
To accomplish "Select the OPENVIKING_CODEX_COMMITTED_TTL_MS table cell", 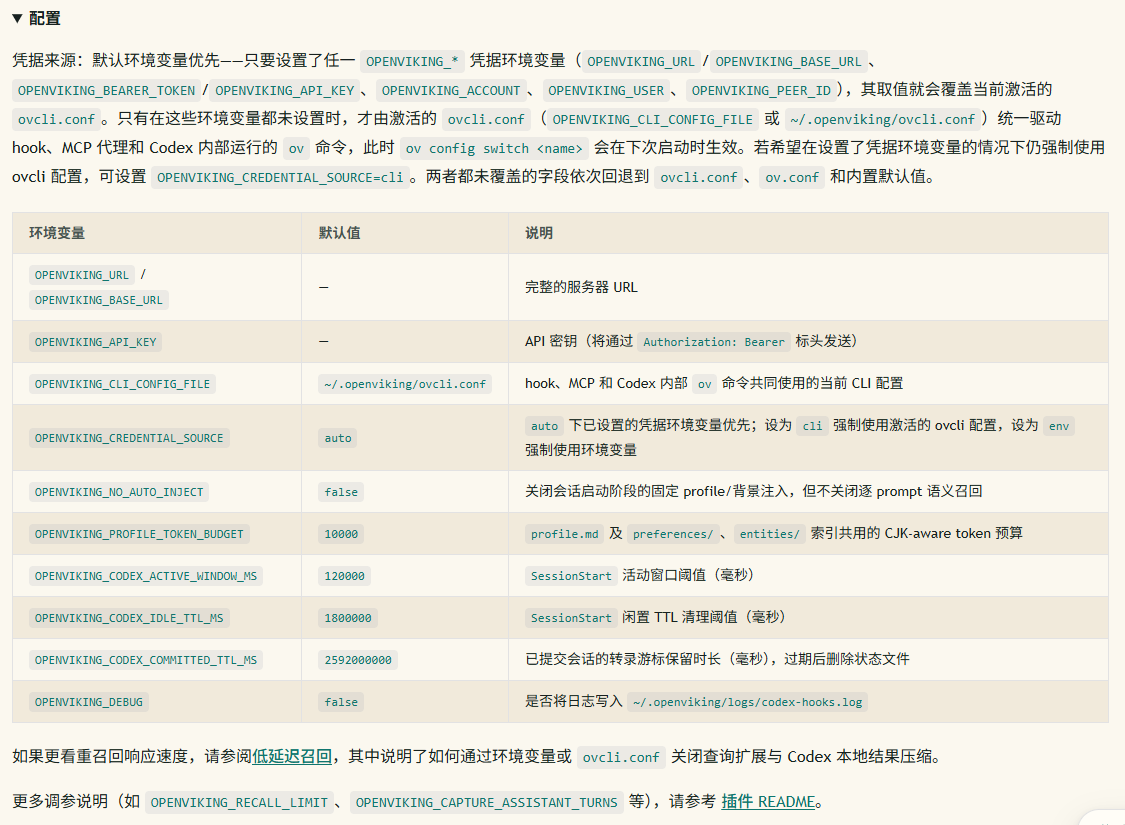I will (x=146, y=660).
